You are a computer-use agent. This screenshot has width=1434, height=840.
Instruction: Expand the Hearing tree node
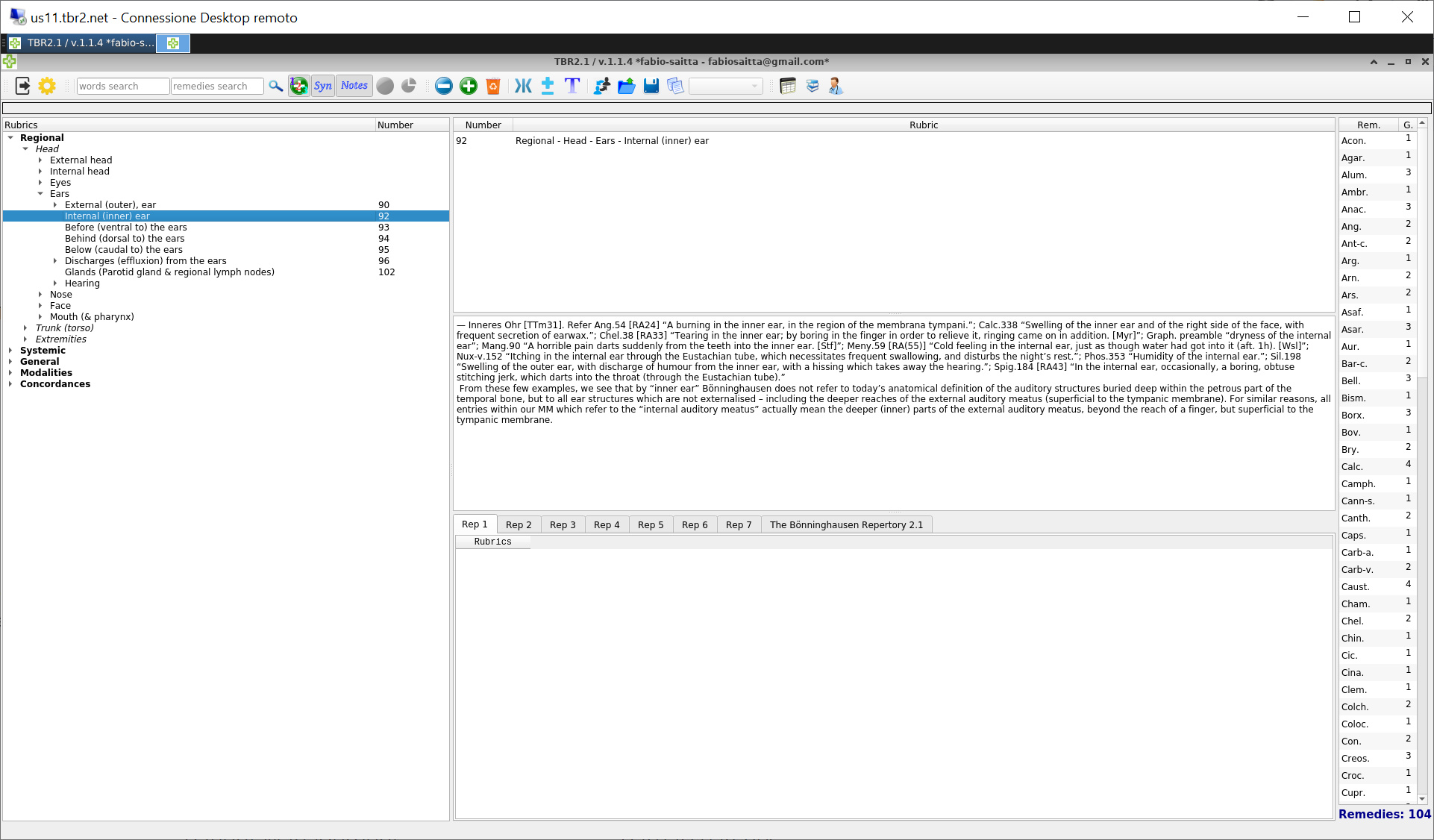point(55,283)
